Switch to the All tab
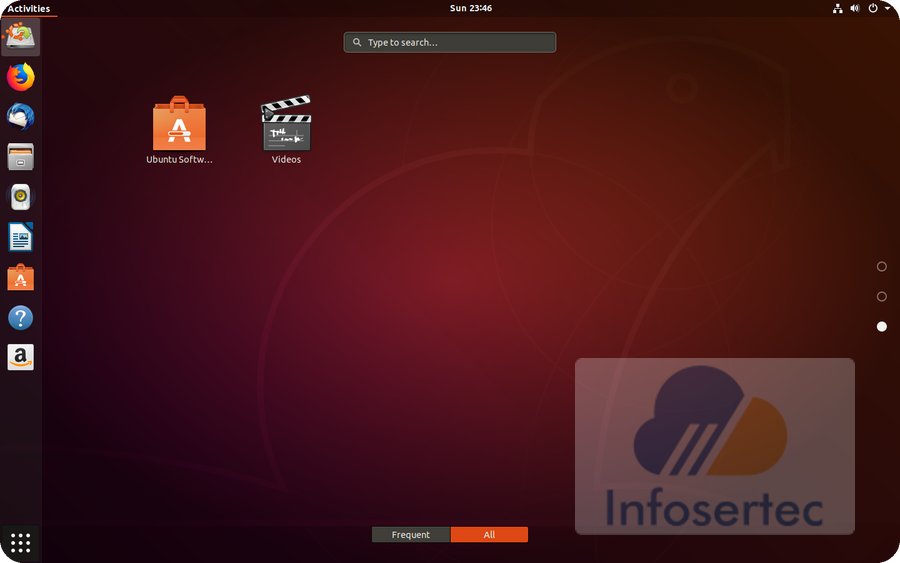 489,535
